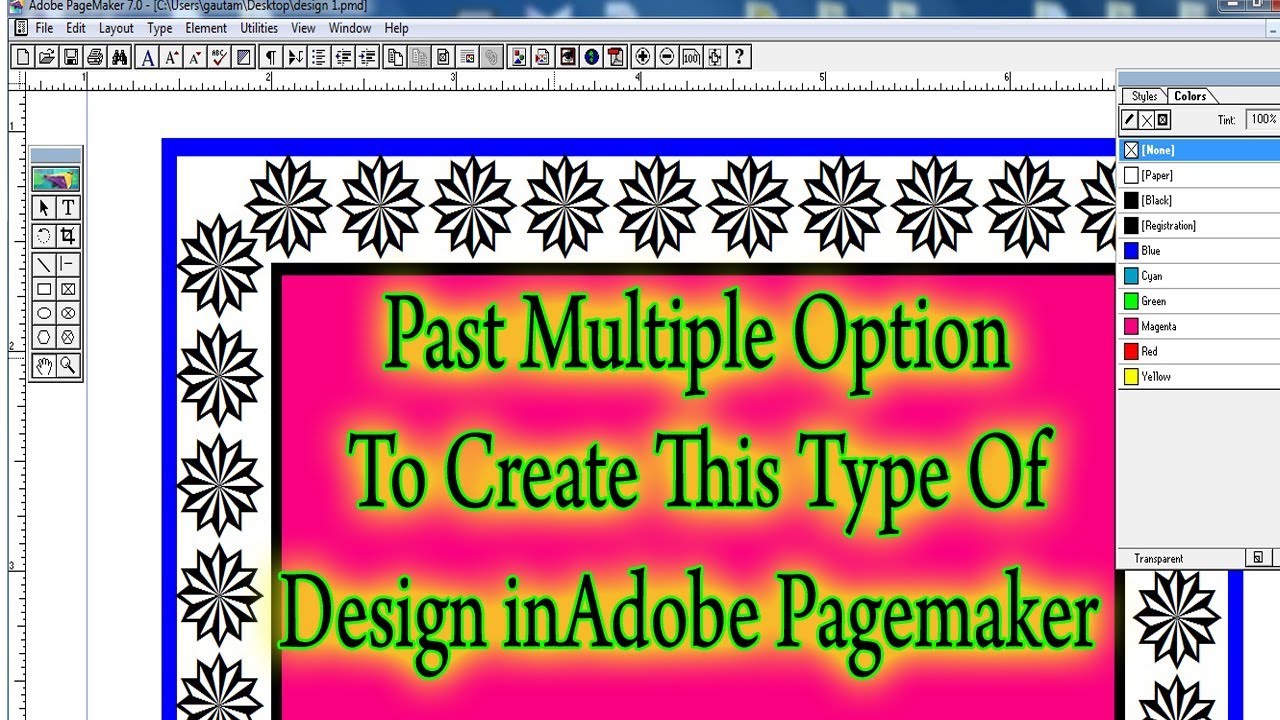
Task: Select the Polygon tool
Action: (44, 338)
